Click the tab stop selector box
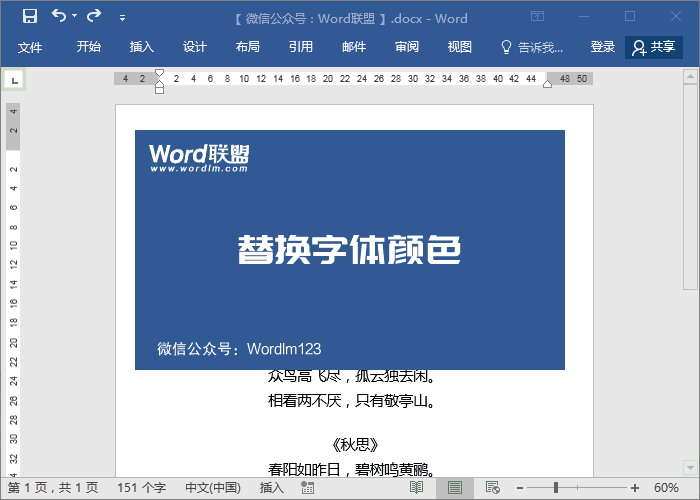 14,80
